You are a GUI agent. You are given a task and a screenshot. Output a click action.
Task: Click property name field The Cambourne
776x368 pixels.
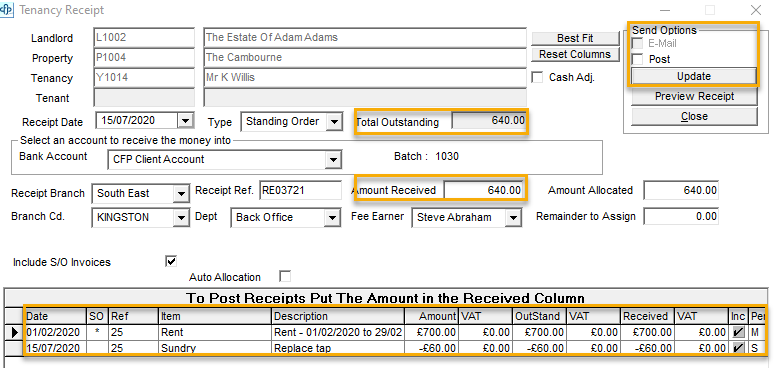point(365,57)
